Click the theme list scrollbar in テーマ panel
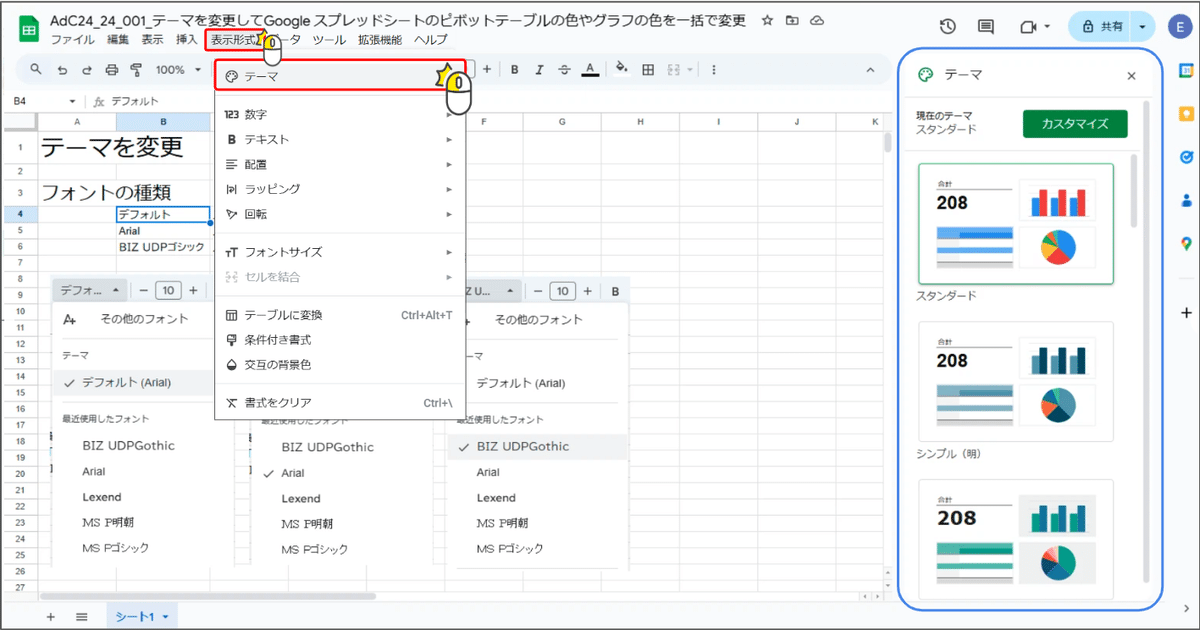This screenshot has height=630, width=1200. [x=1133, y=190]
